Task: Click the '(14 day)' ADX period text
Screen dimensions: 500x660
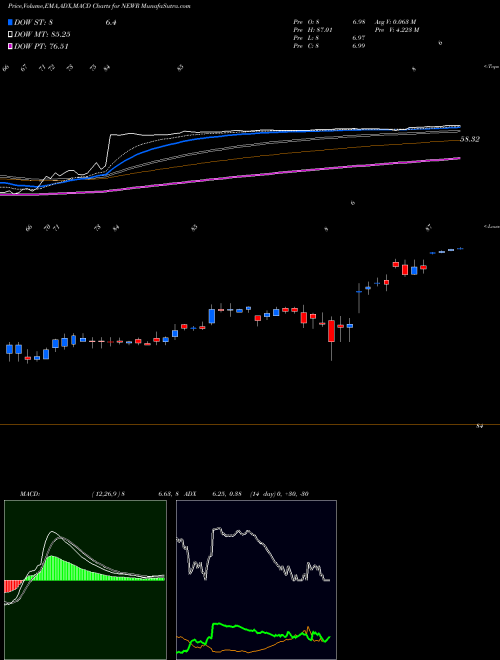Action: (262, 494)
